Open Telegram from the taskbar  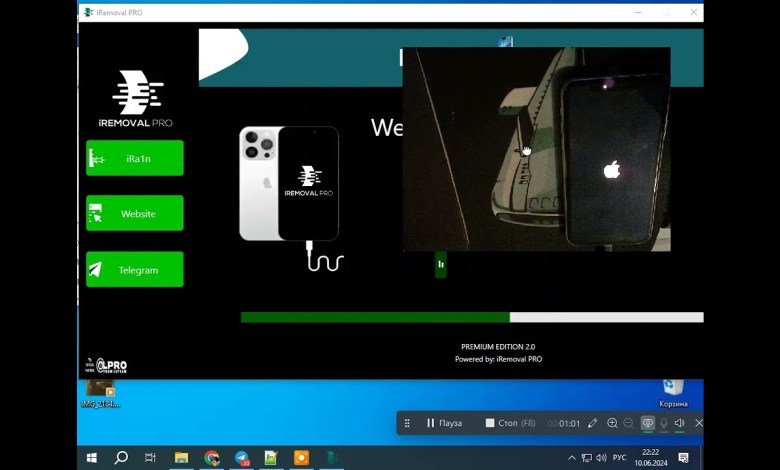[x=241, y=458]
